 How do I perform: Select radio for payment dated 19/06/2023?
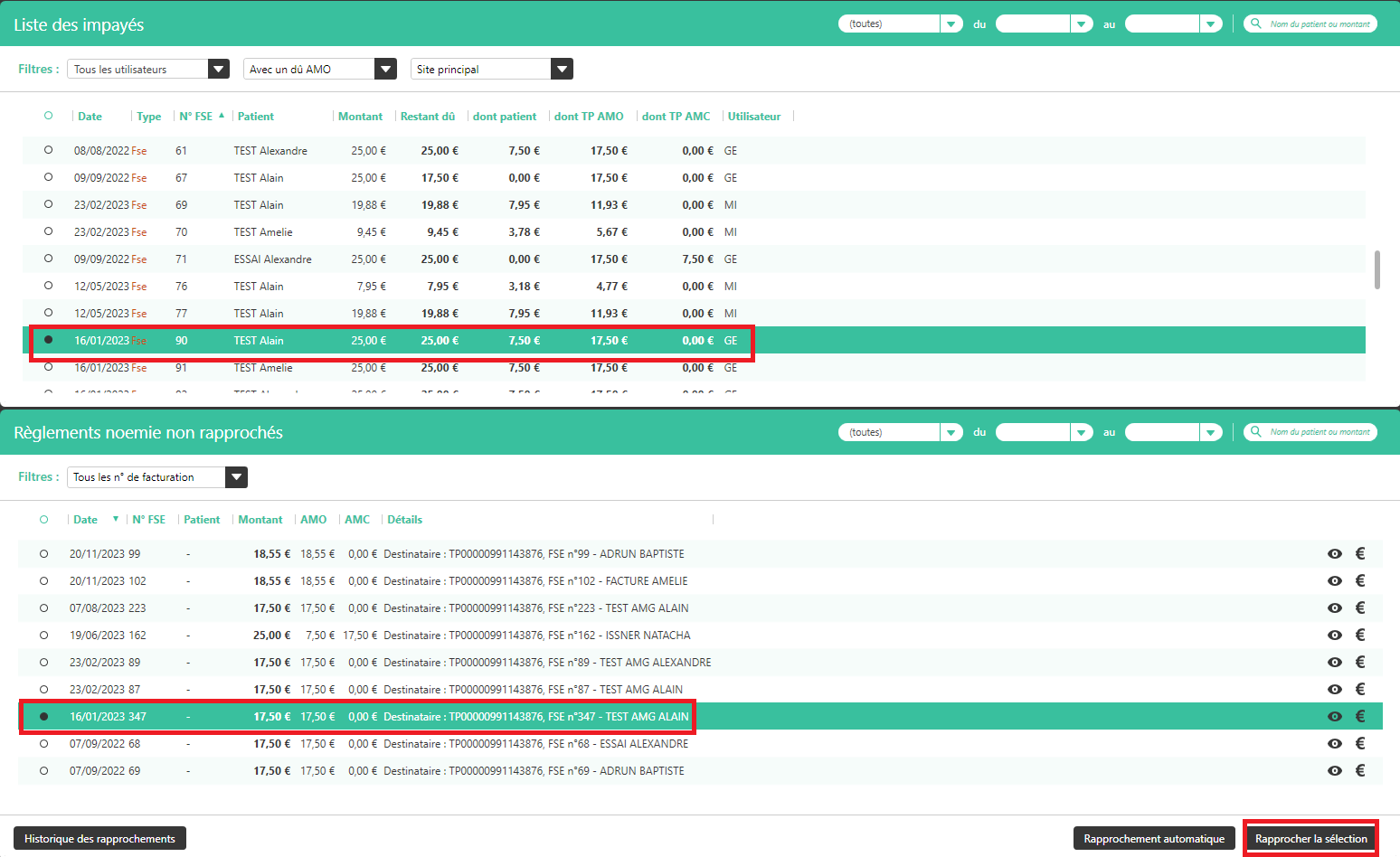(x=43, y=635)
